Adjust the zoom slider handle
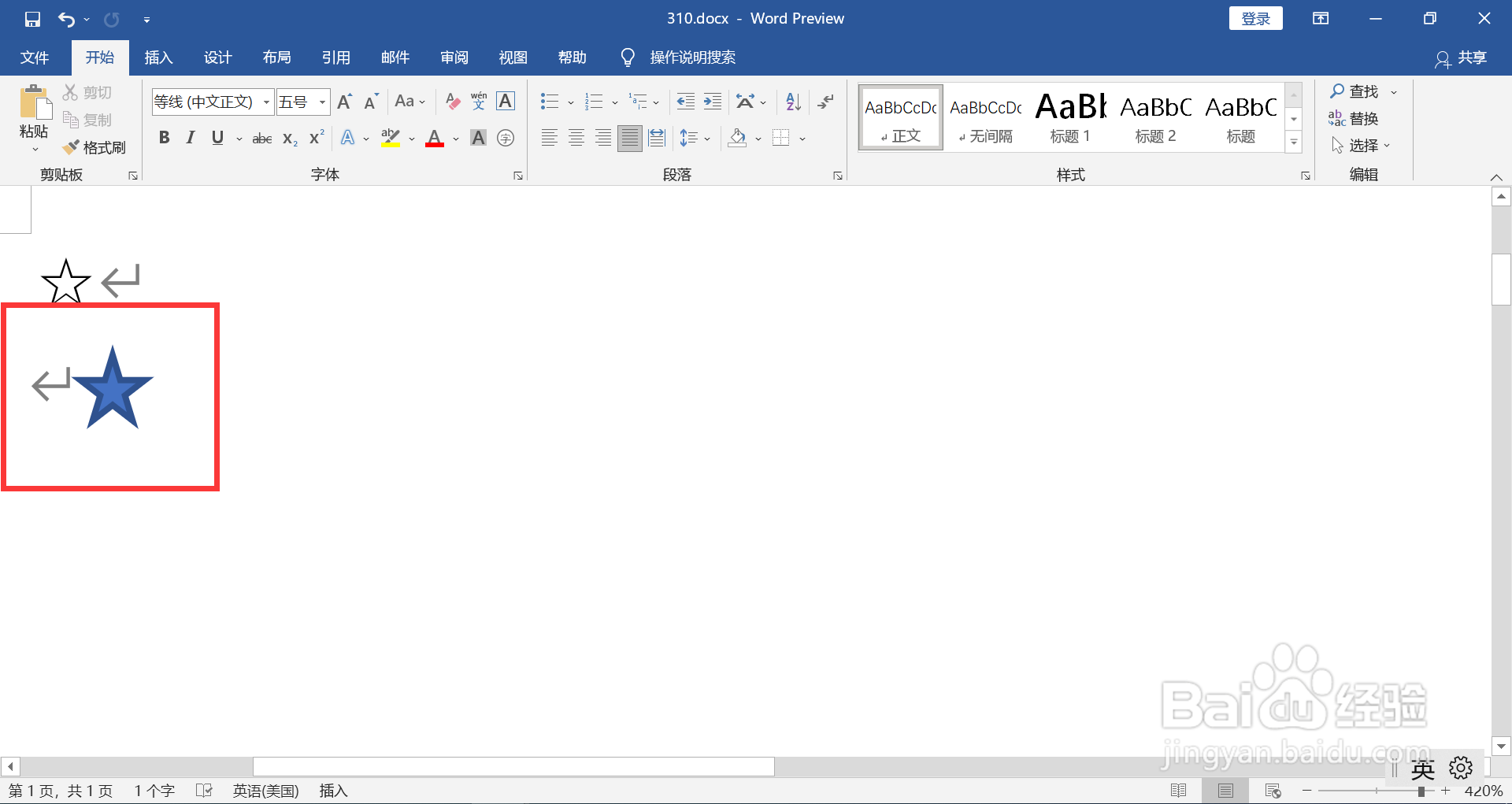Image resolution: width=1512 pixels, height=804 pixels. tap(1421, 791)
